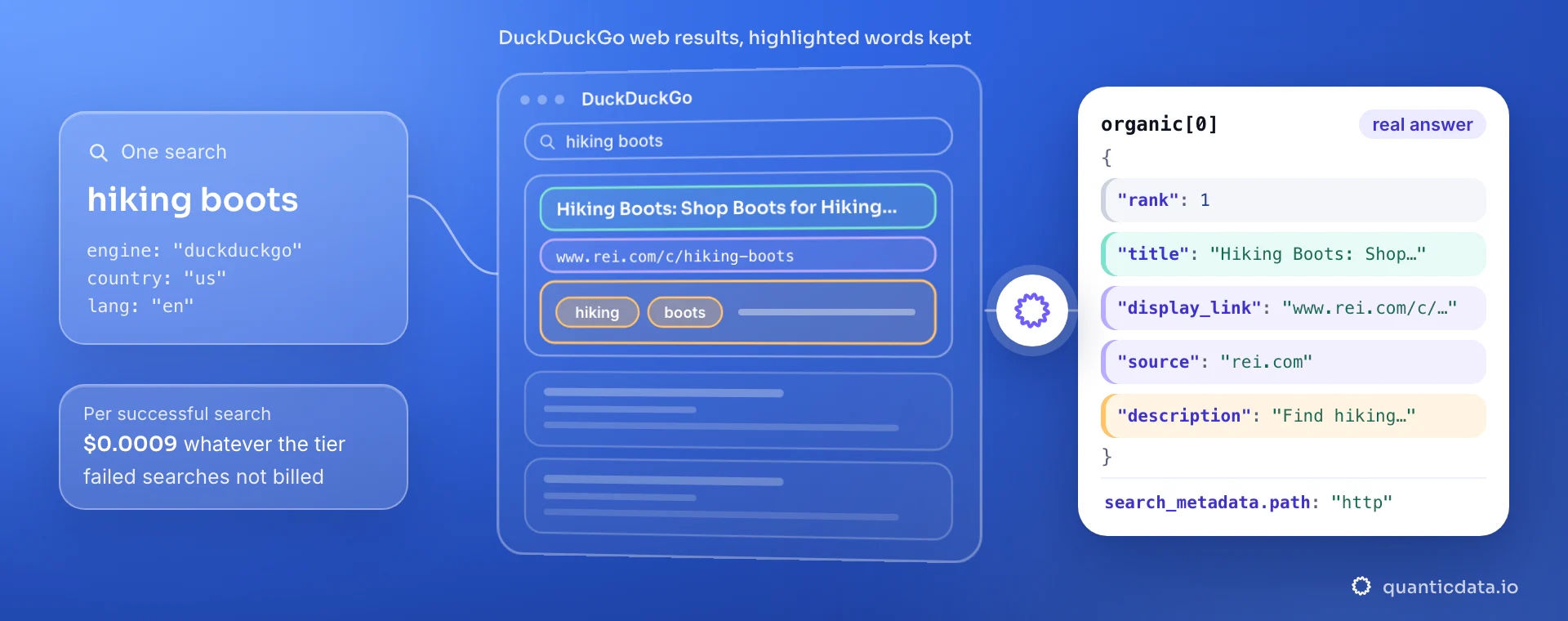Viewport: 1568px width, 621px height.
Task: Select the "rank": 1 JSON row
Action: (x=1294, y=200)
